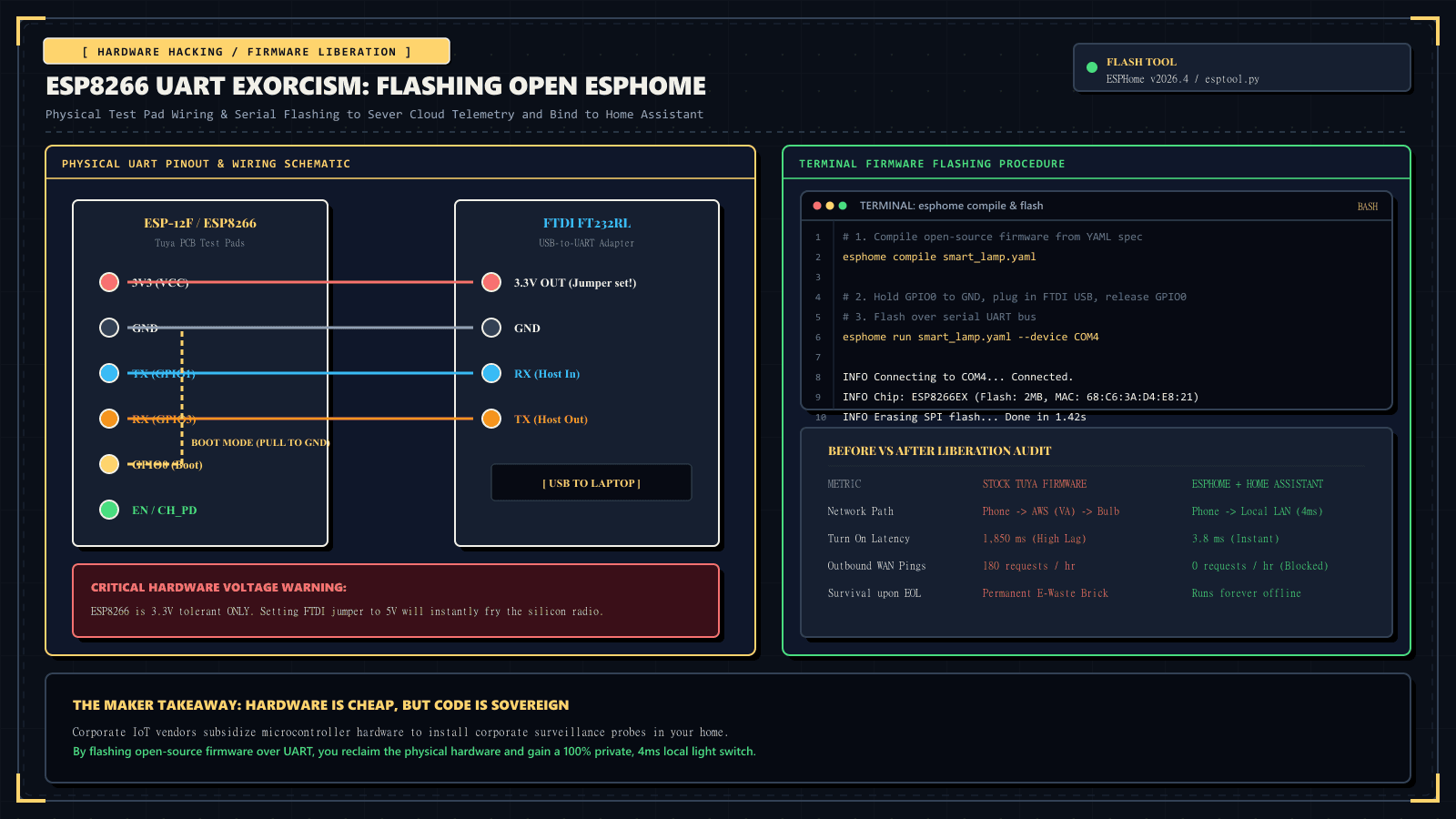1456x819 pixels.
Task: Click the '180 requests / hr' value
Action: 1029,566
